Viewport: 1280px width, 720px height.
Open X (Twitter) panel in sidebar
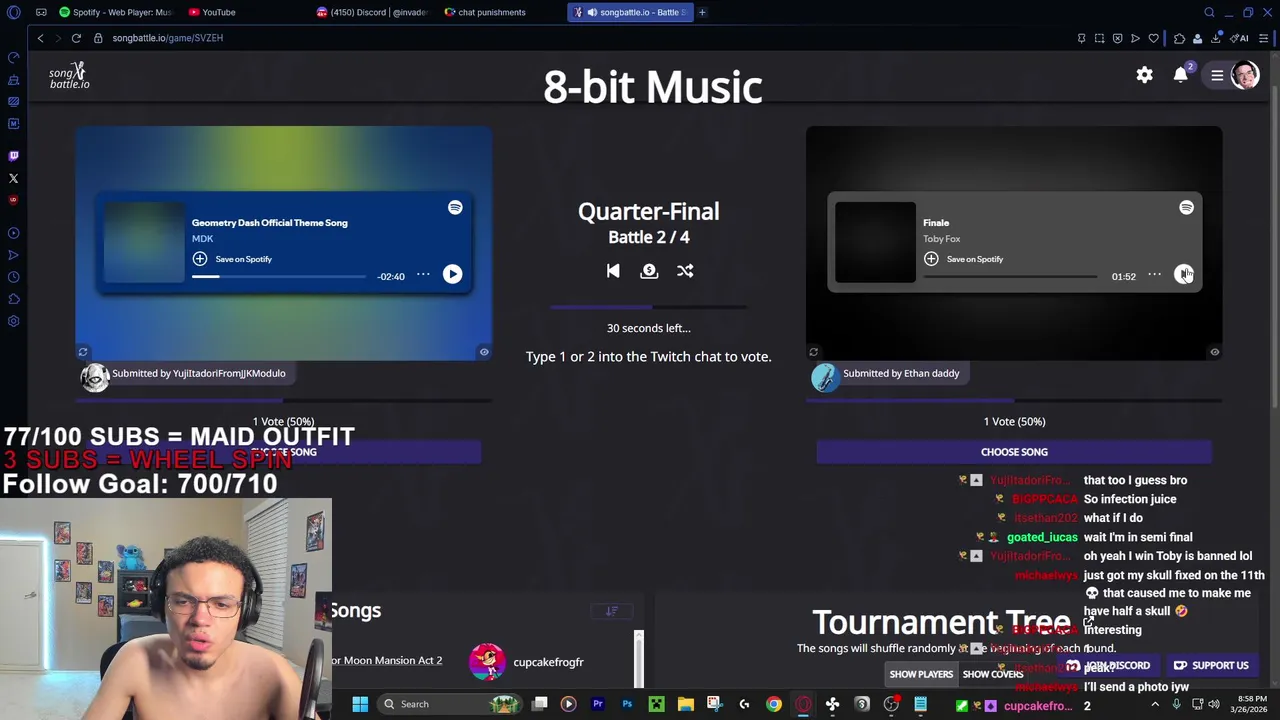pos(13,178)
